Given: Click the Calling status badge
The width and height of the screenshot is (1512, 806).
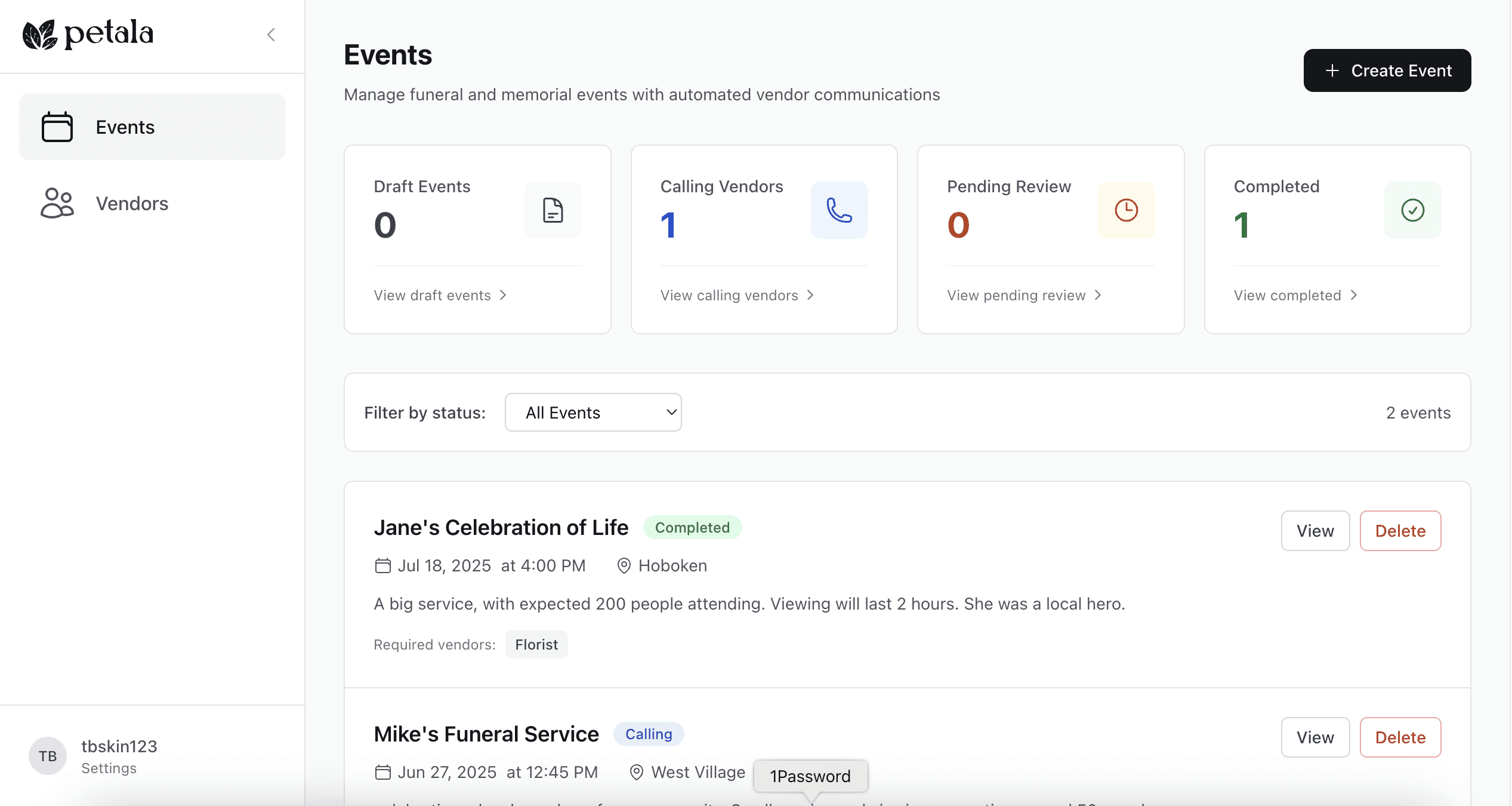Looking at the screenshot, I should click(x=649, y=734).
